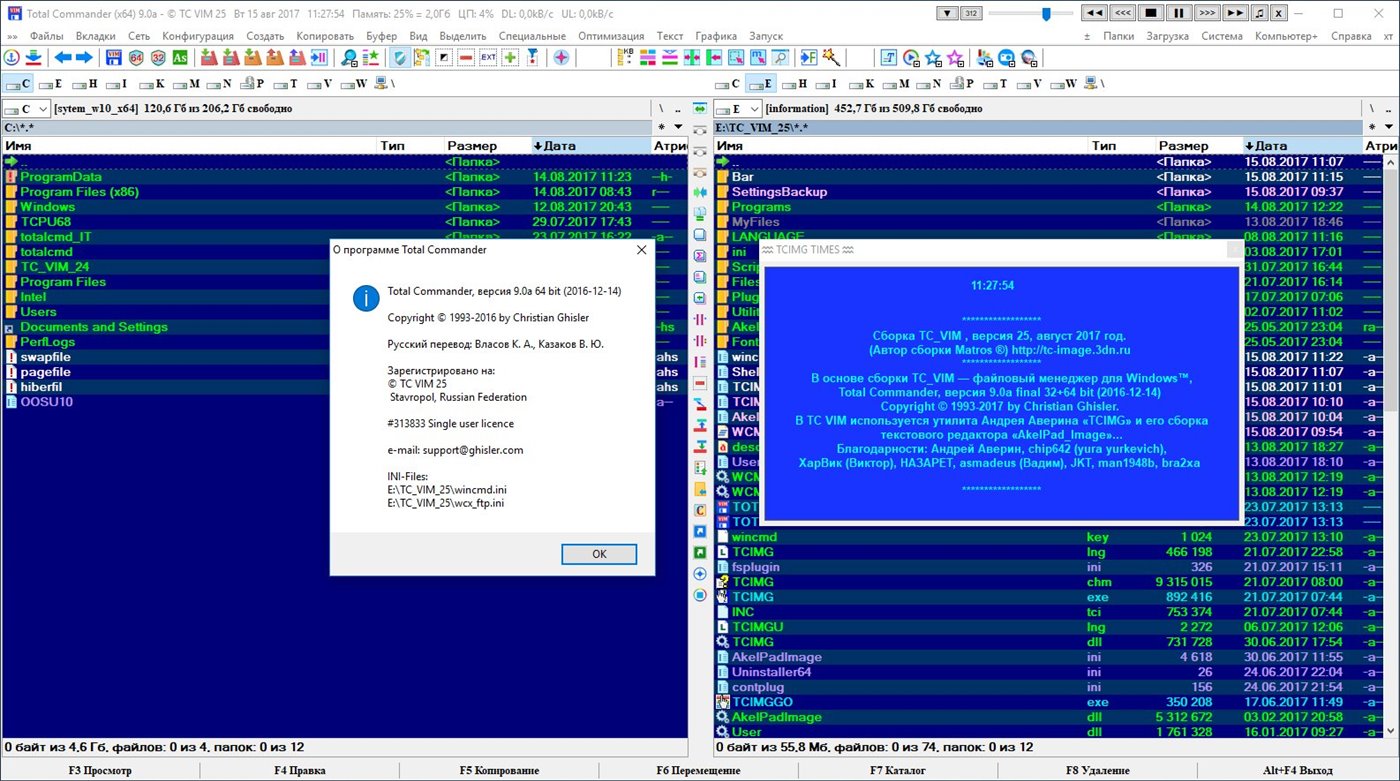Click the green 'As' toolbar icon
The width and height of the screenshot is (1400, 781).
point(180,58)
